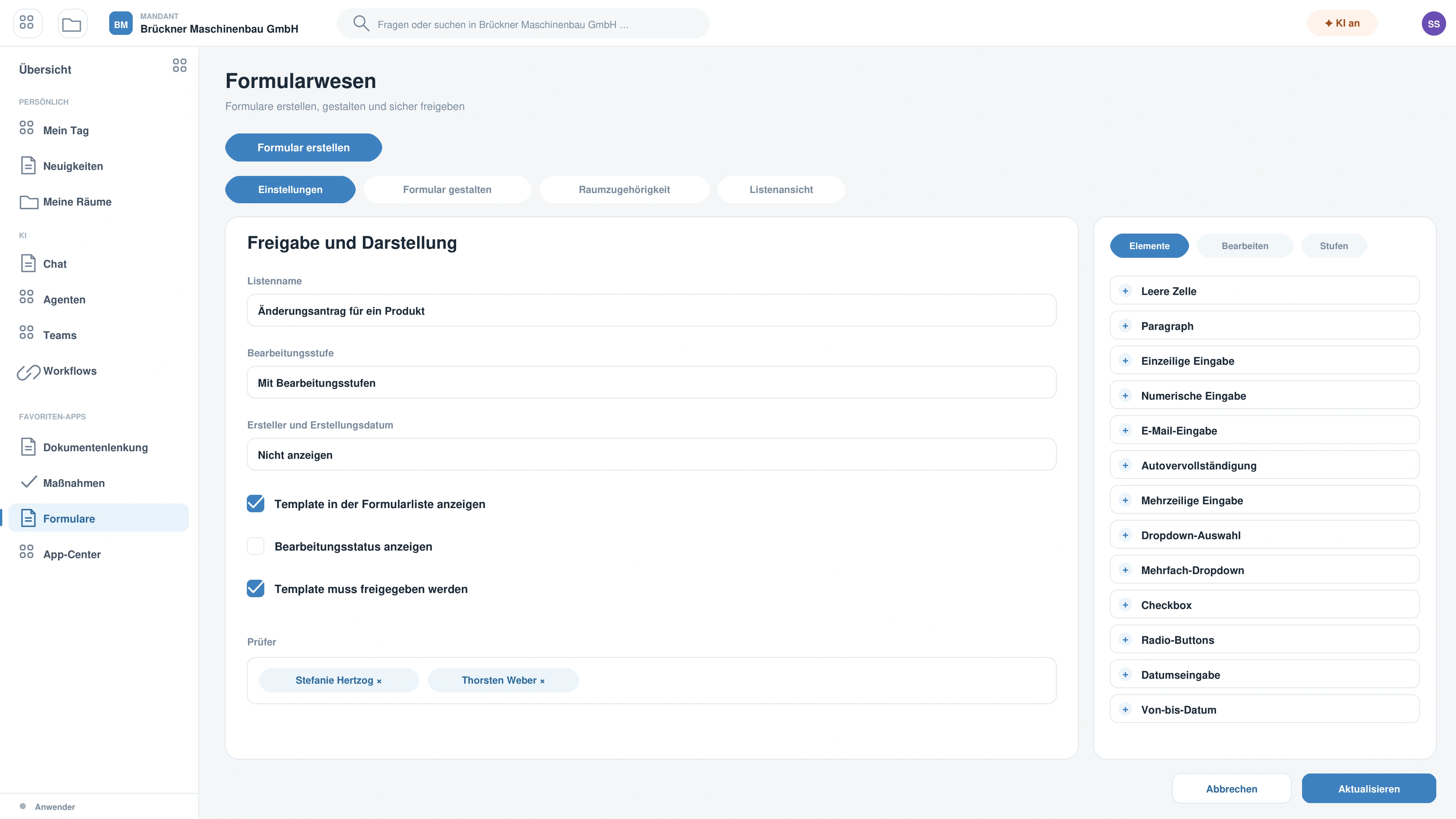Open the Bearbeitungsstufe dropdown

coord(651,383)
